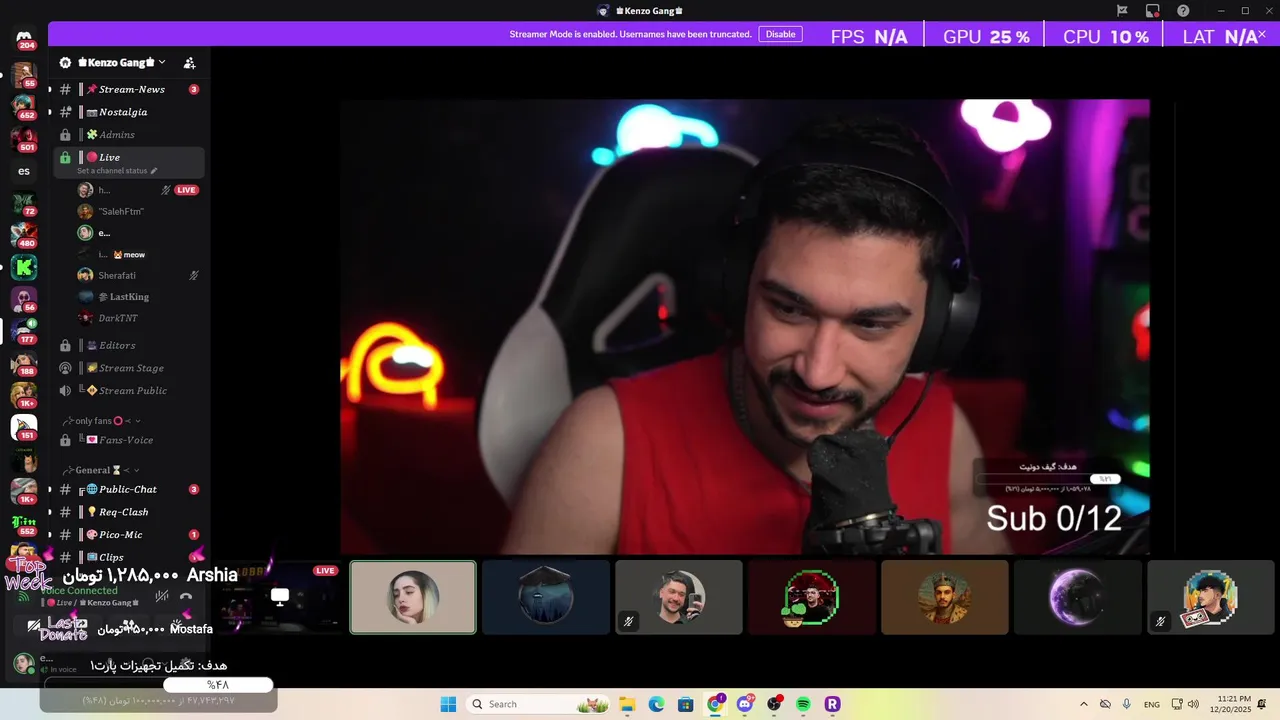The height and width of the screenshot is (720, 1280).
Task: Open Fans-Voice channel
Action: click(129, 440)
